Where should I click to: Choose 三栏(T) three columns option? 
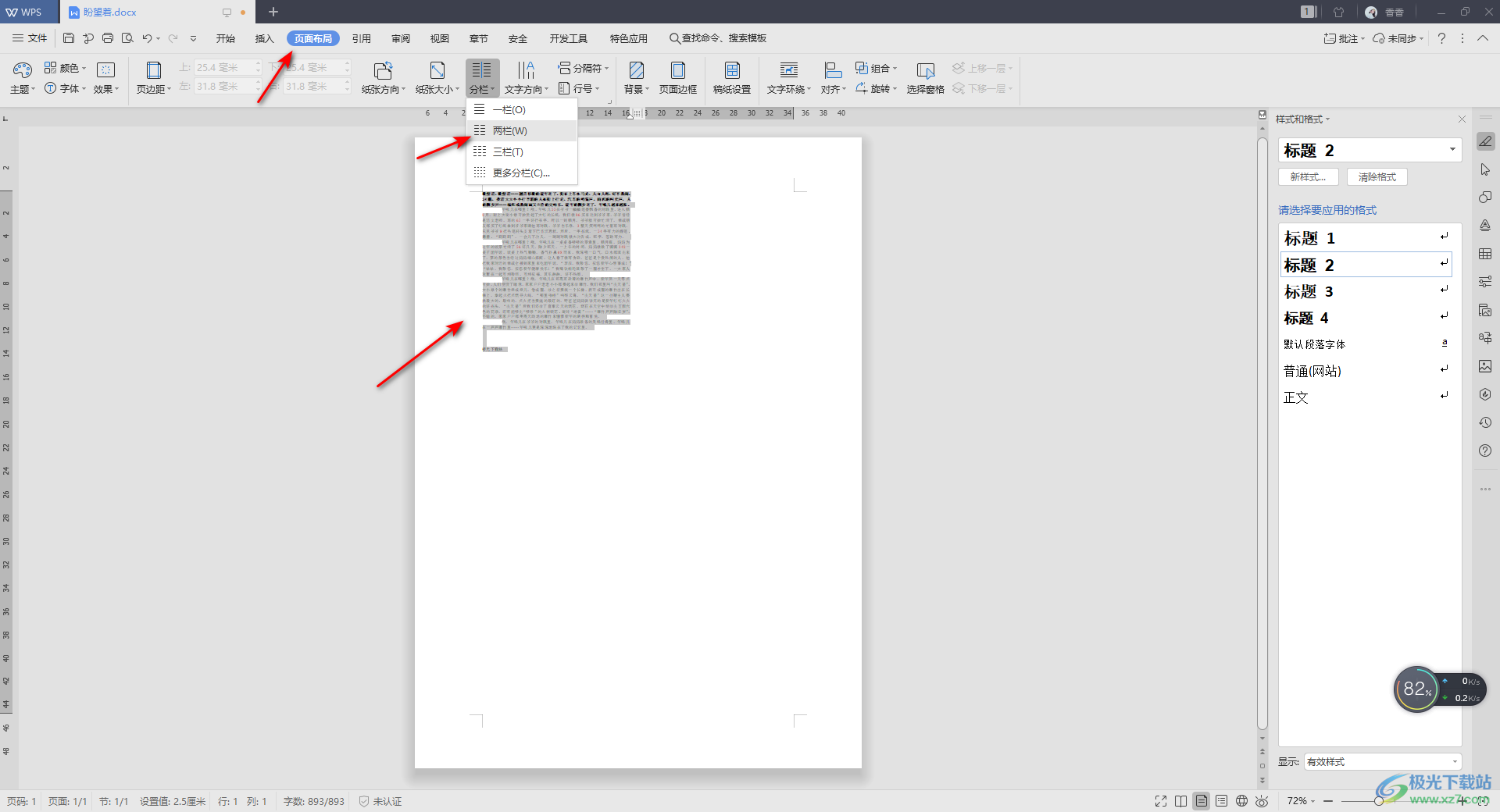pos(522,151)
